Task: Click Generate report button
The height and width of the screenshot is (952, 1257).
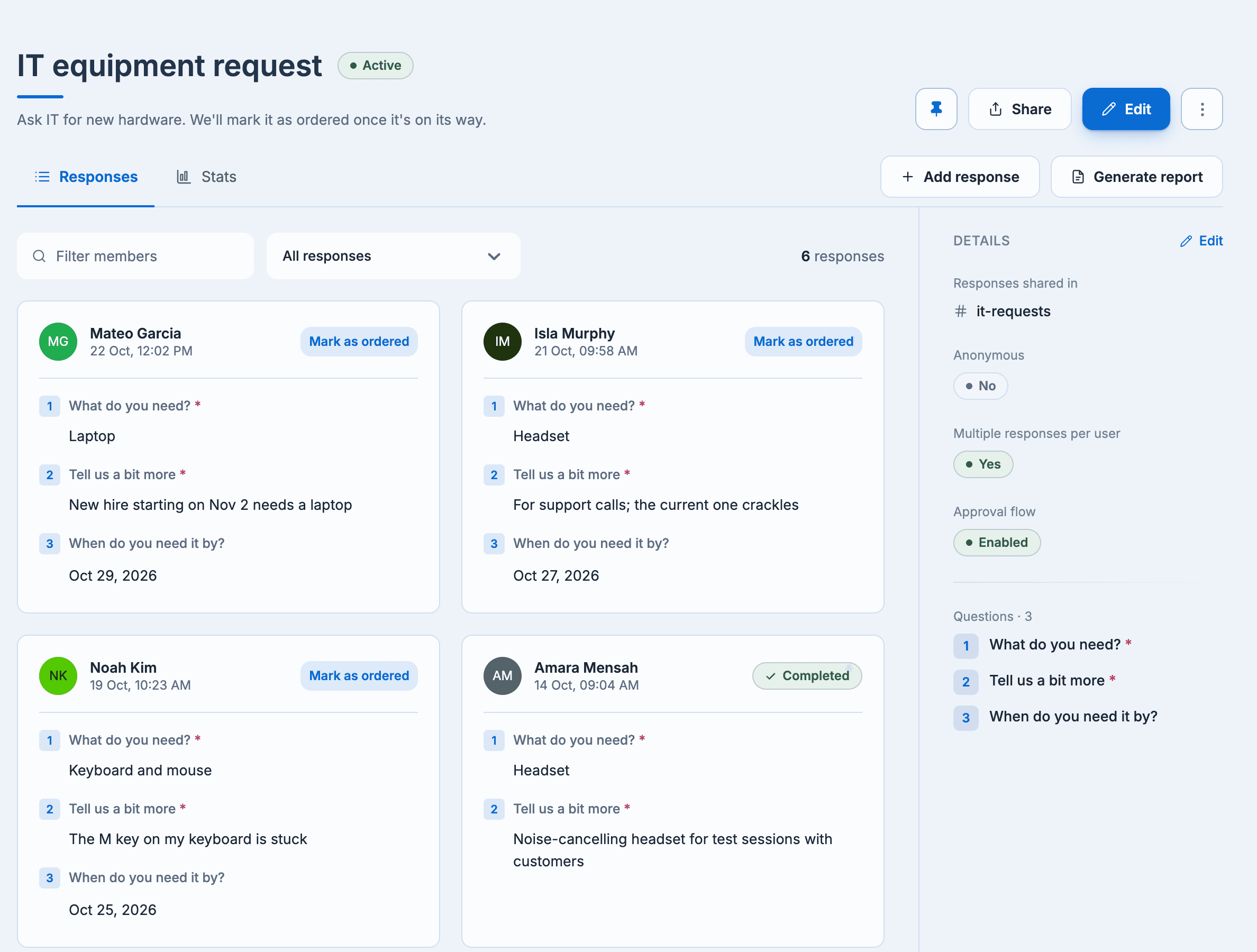Action: pyautogui.click(x=1136, y=177)
